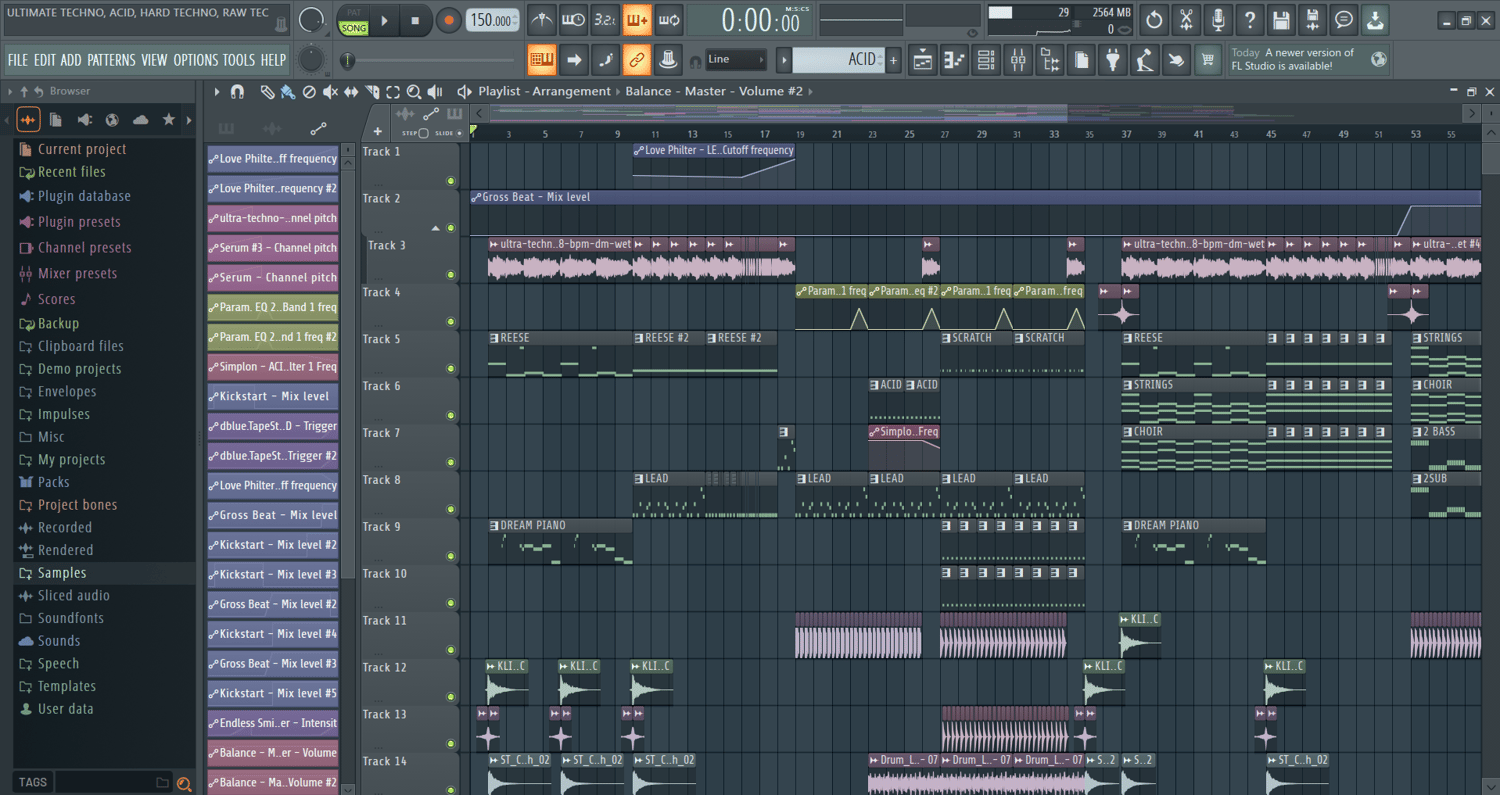
Task: Click the render audio export icon
Action: [1313, 20]
